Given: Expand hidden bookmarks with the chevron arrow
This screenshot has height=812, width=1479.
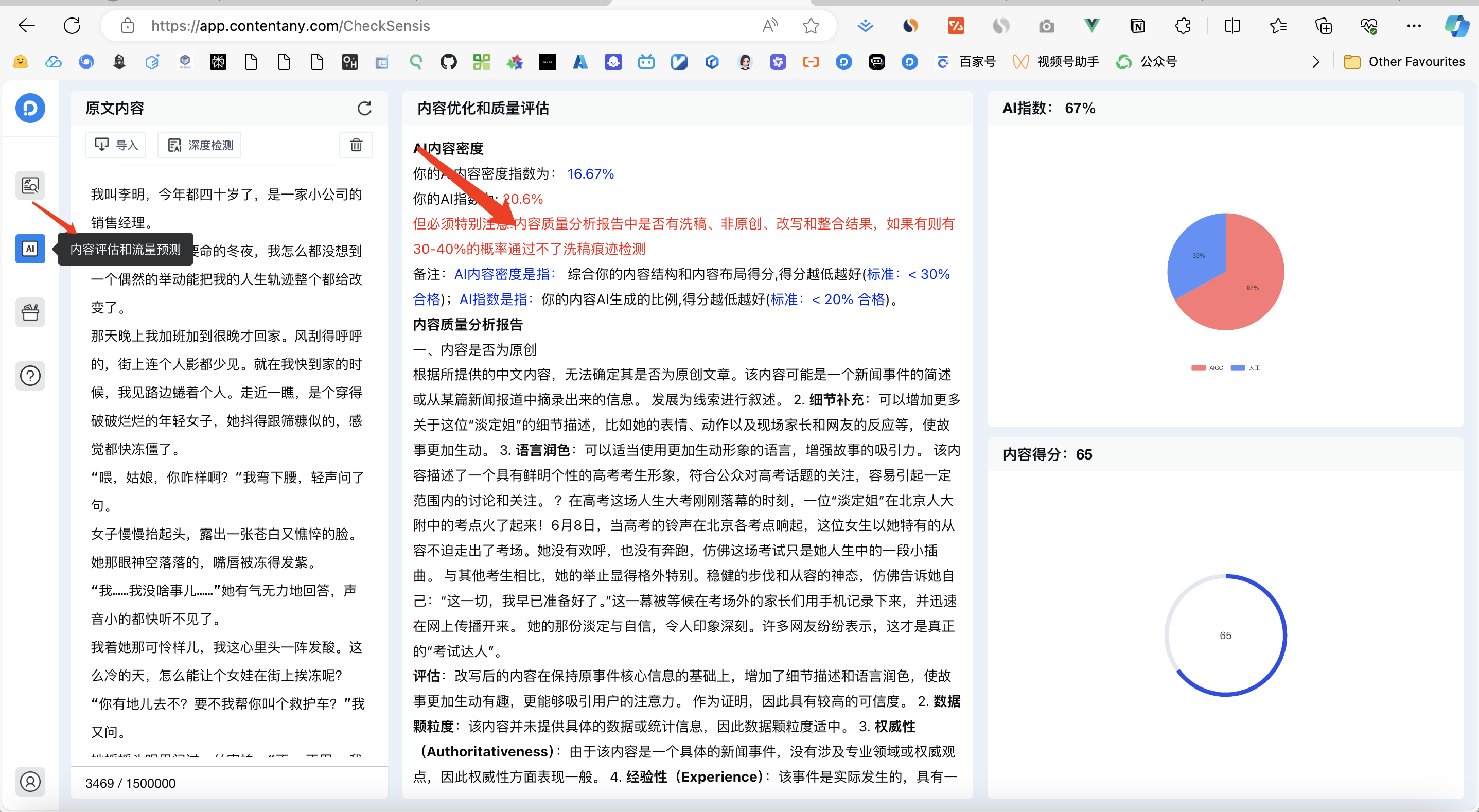Looking at the screenshot, I should tap(1315, 61).
